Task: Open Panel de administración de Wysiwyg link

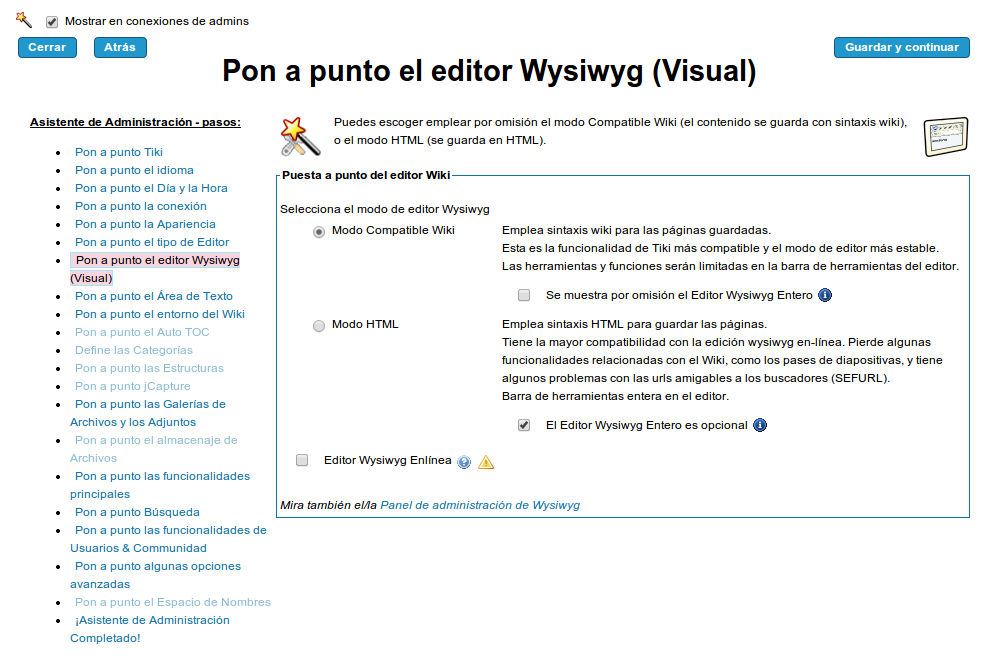Action: [480, 505]
